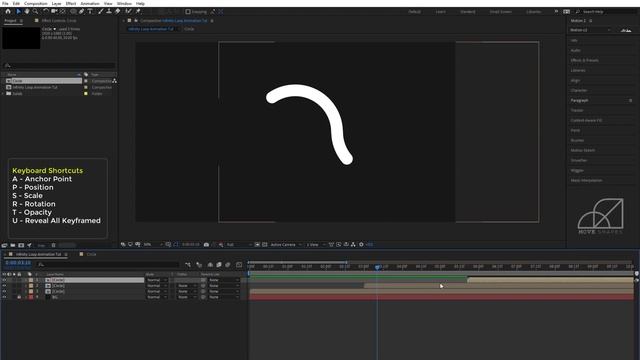Expand the Solids folder in Project panel
Image resolution: width=640 pixels, height=360 pixels.
coord(3,93)
